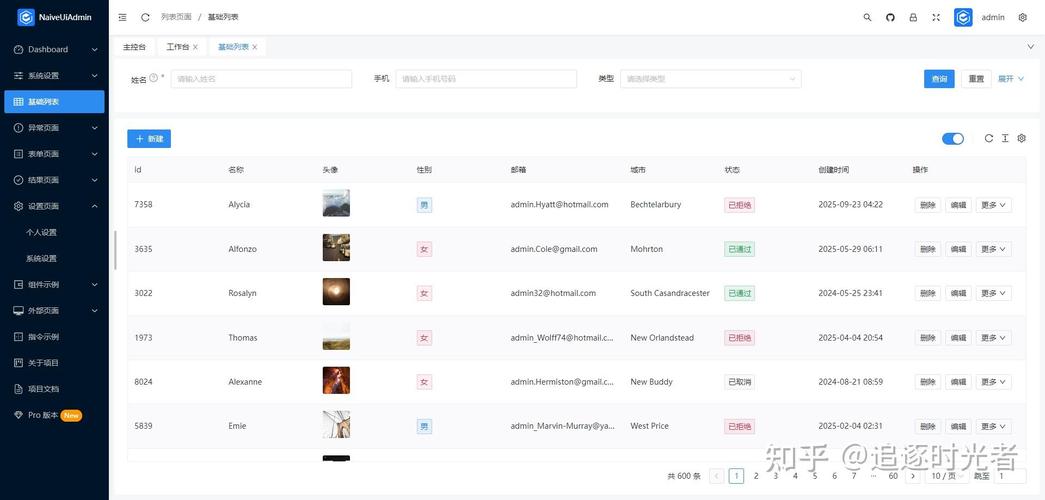Open 更多 dropdown in Alfonzo row
1045x500 pixels.
coord(994,249)
